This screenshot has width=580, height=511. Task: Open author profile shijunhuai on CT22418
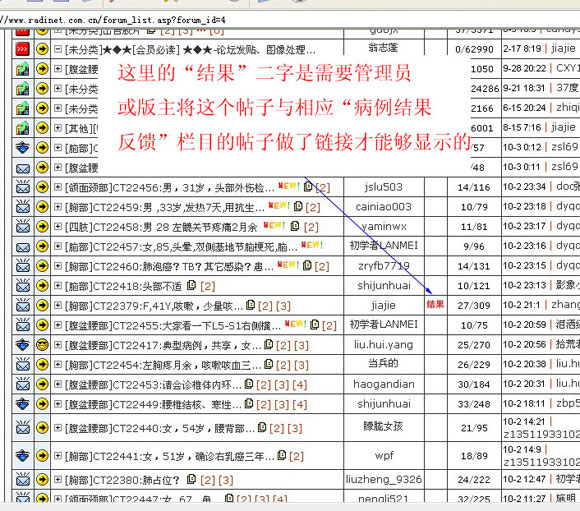[384, 285]
